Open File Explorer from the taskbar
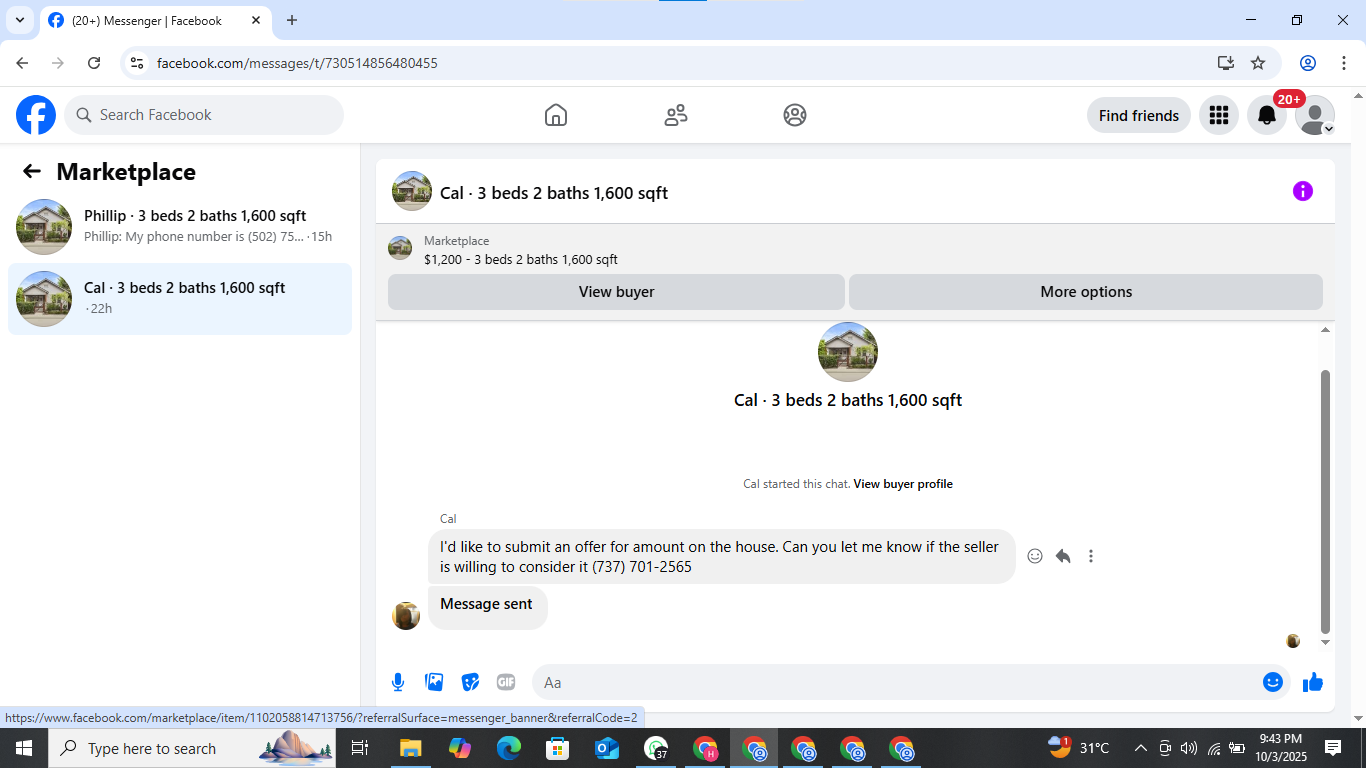1366x768 pixels. (x=411, y=748)
